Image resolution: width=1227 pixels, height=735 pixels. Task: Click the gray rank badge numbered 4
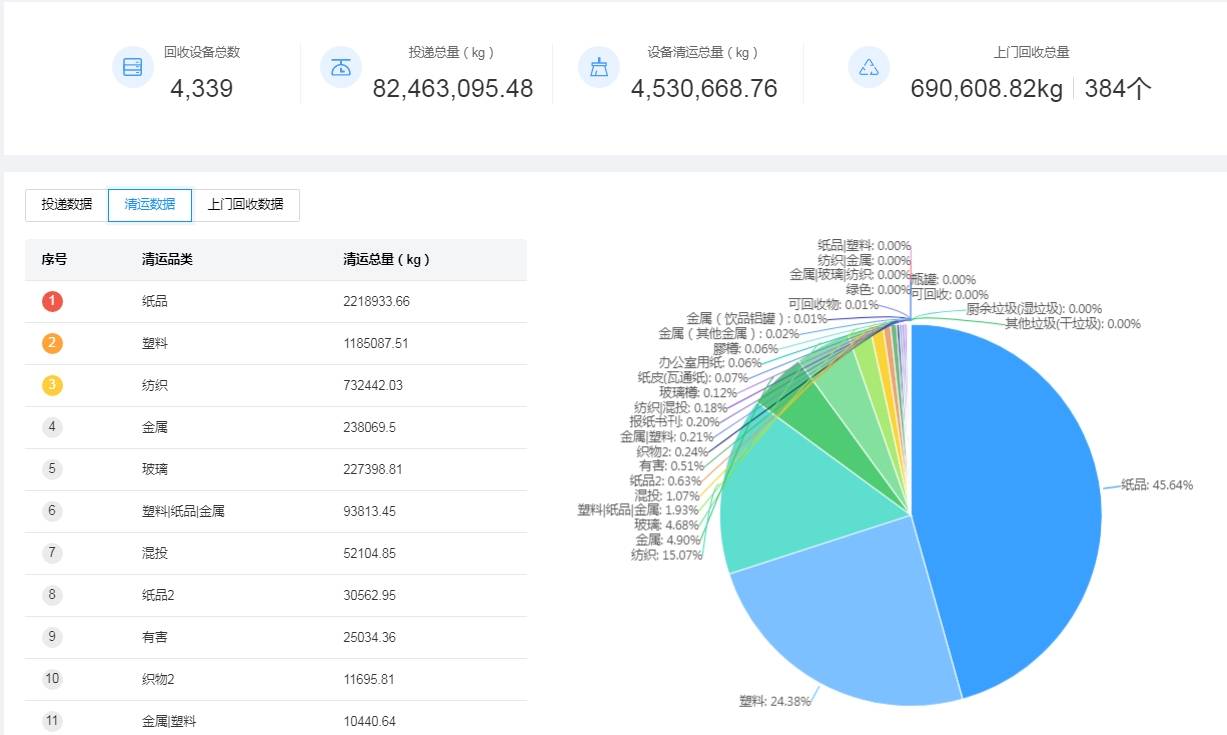[x=51, y=426]
